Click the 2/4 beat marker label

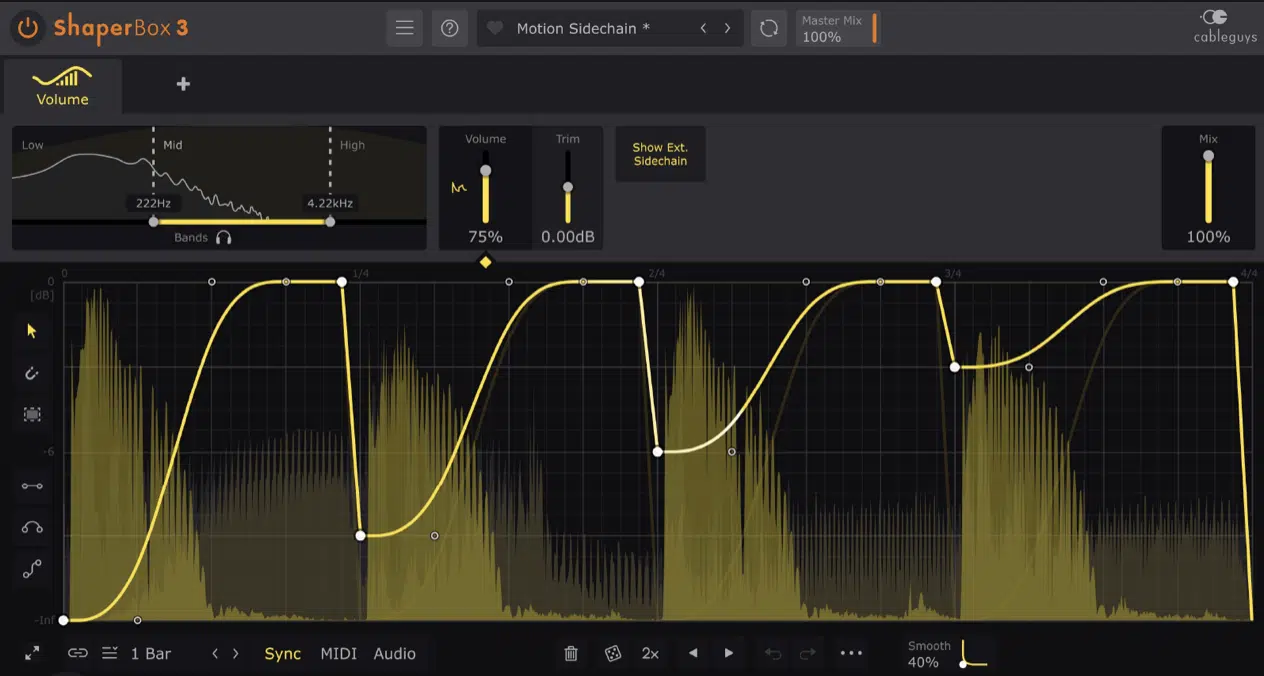click(657, 273)
